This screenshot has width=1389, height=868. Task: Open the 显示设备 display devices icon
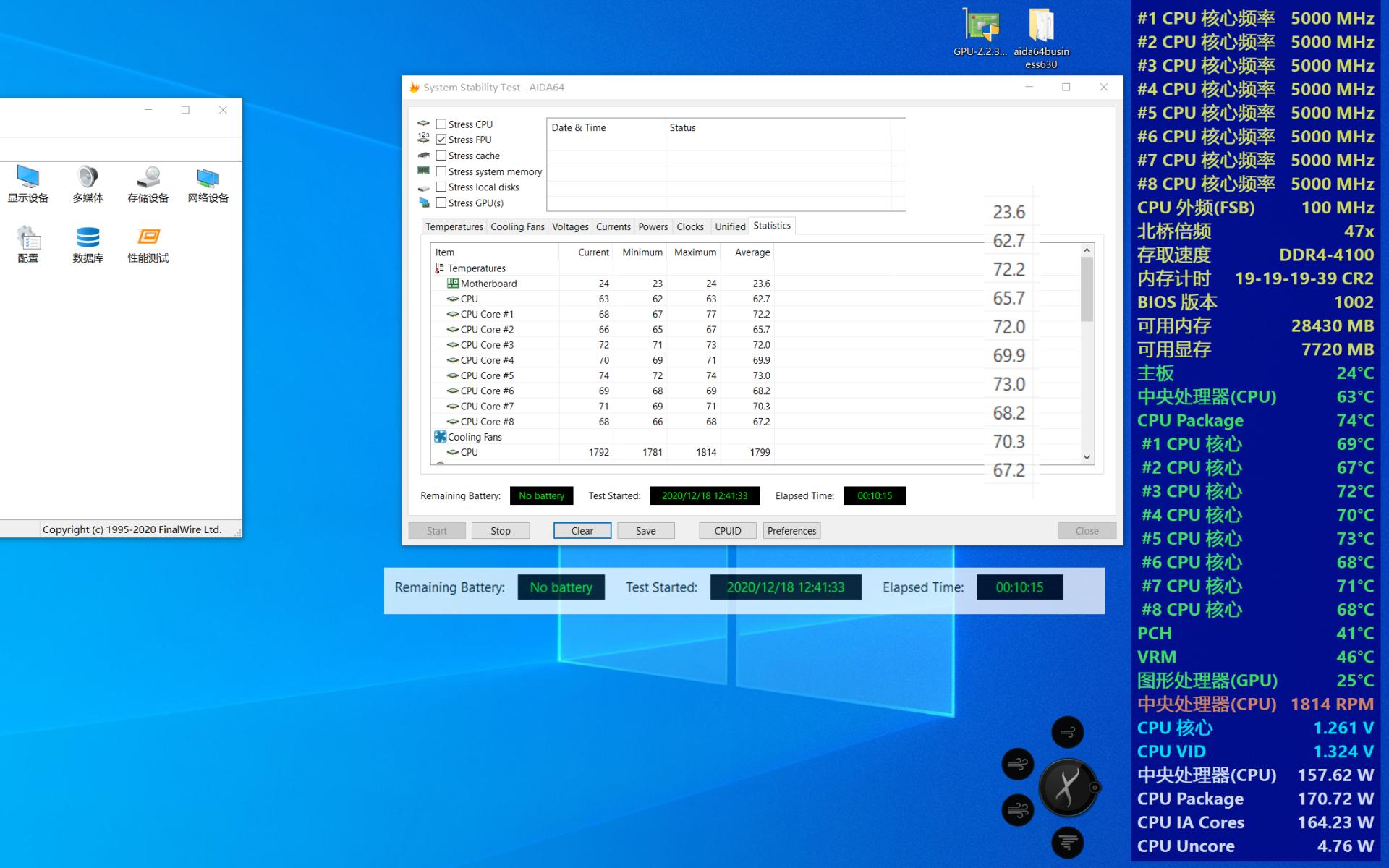[x=27, y=184]
